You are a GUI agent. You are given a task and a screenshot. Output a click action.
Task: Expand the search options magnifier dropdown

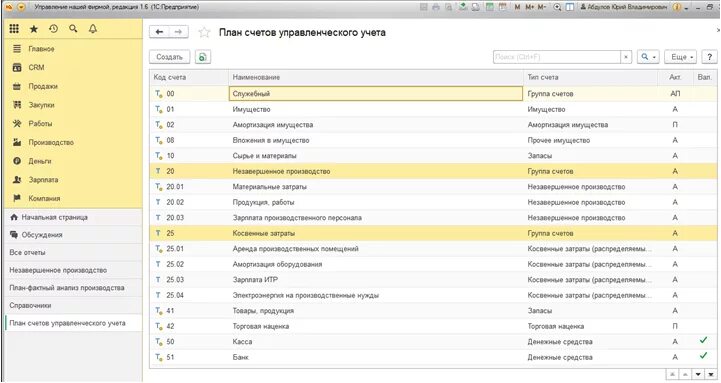(648, 57)
